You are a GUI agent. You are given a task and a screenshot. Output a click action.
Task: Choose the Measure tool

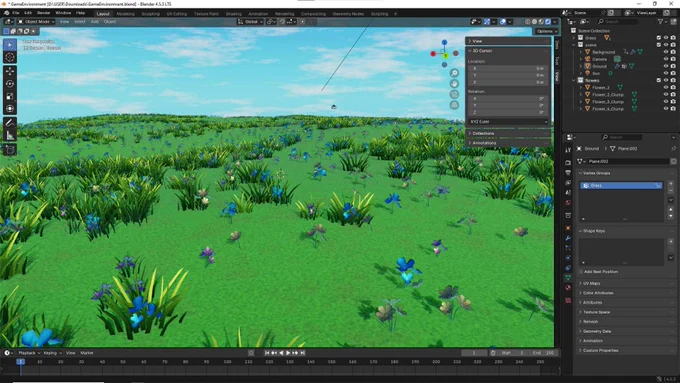click(10, 136)
